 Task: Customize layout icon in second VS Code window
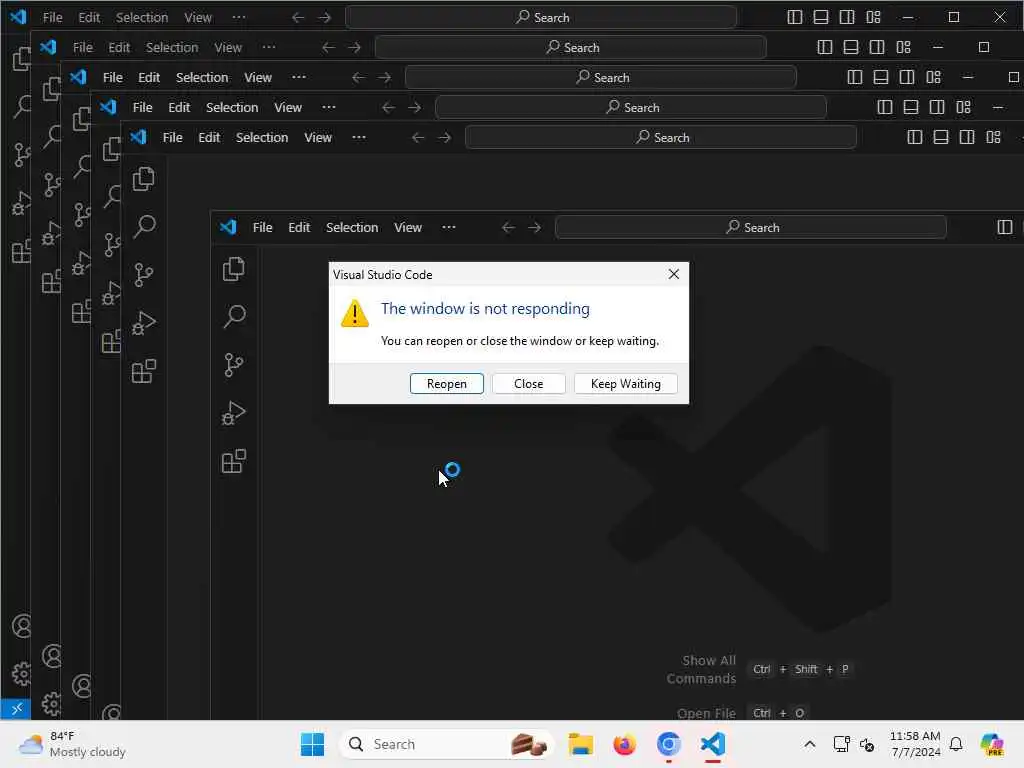tap(993, 137)
